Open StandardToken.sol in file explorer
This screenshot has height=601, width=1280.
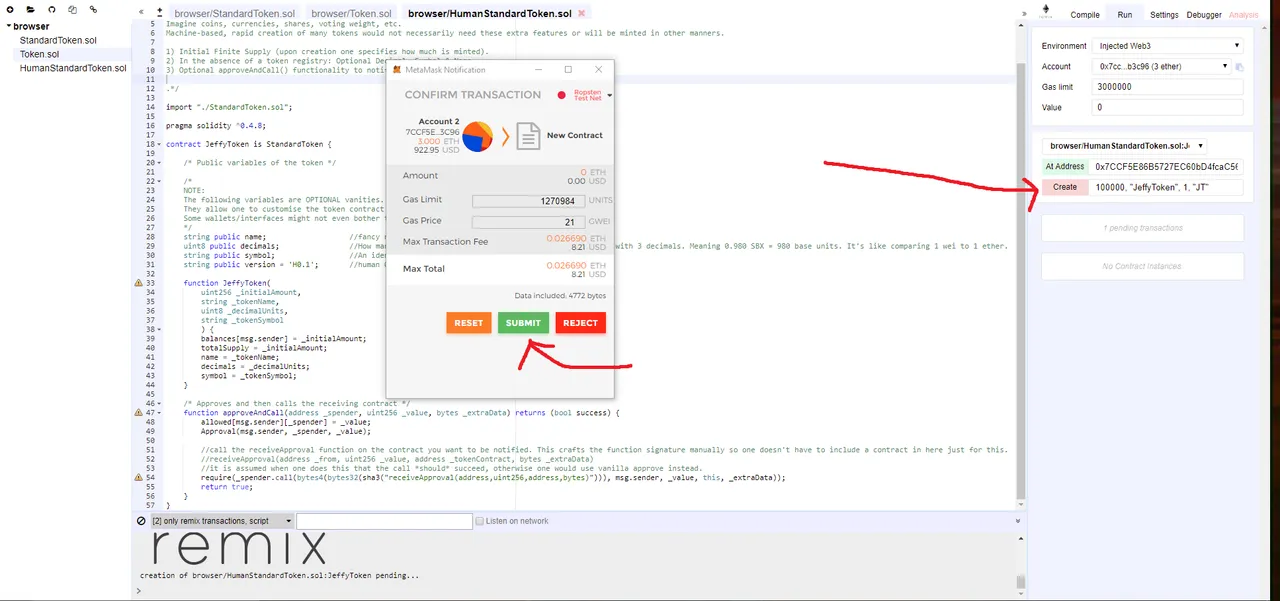point(58,40)
